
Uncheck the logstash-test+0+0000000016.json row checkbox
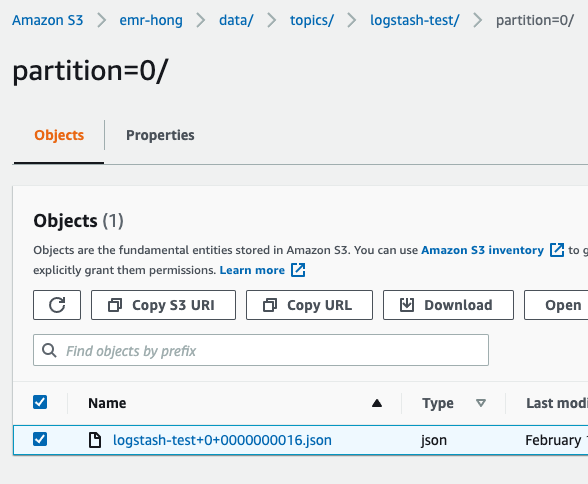coord(40,439)
